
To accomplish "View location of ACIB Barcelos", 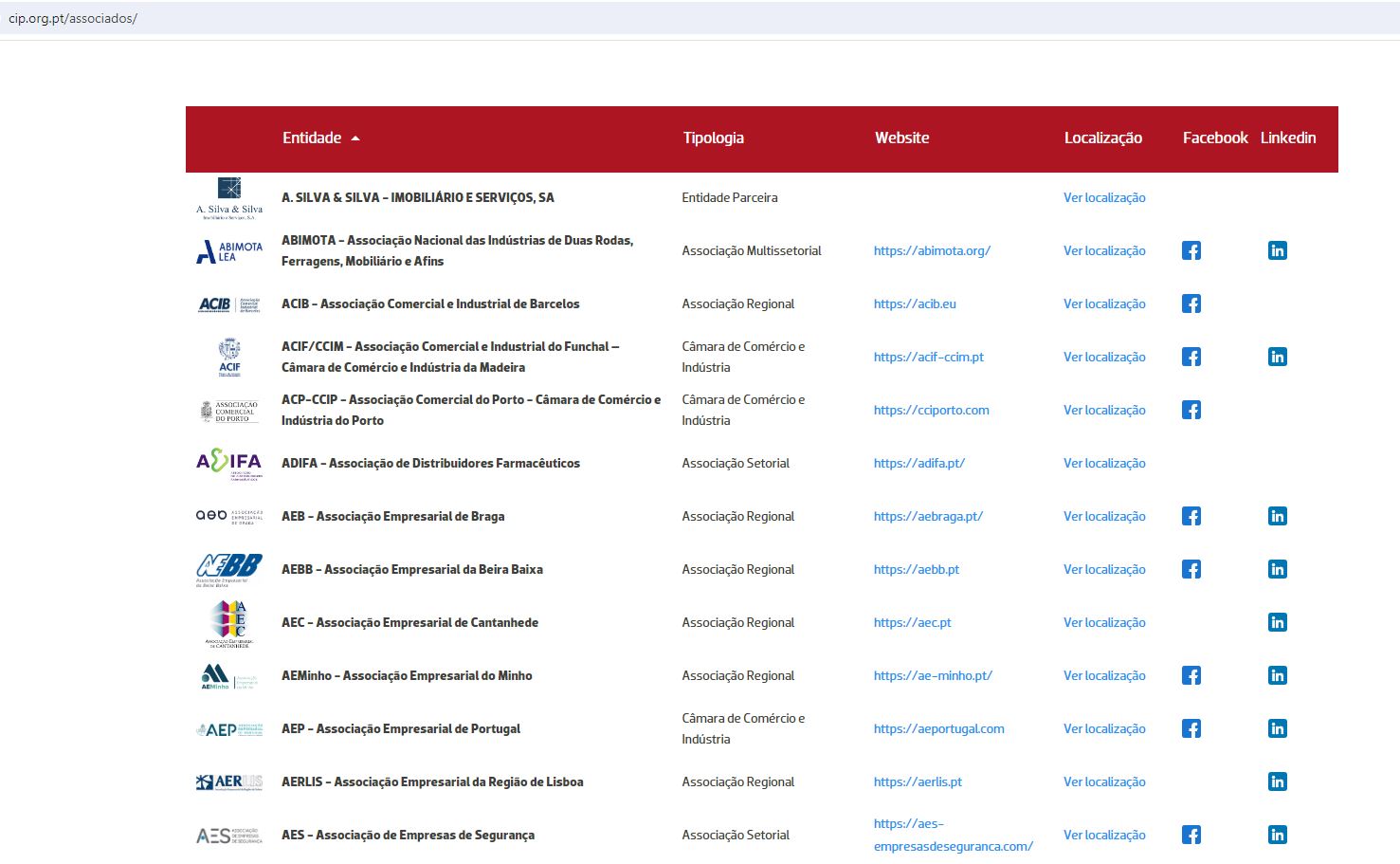I will (x=1104, y=303).
